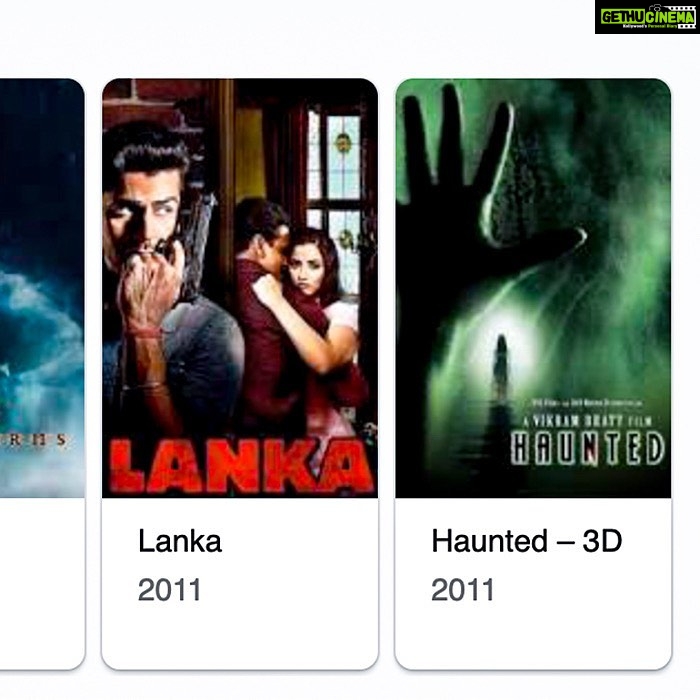
Task: Click the blank area below Lanka's year
Action: (240, 636)
